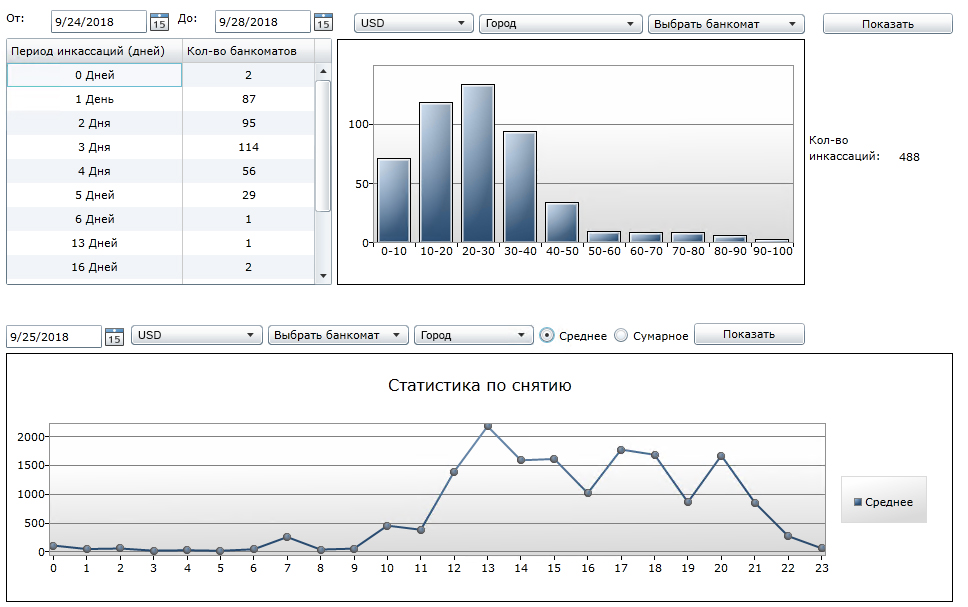Expand the lower USD currency dropdown
Screen dimensions: 968x607
pos(196,336)
